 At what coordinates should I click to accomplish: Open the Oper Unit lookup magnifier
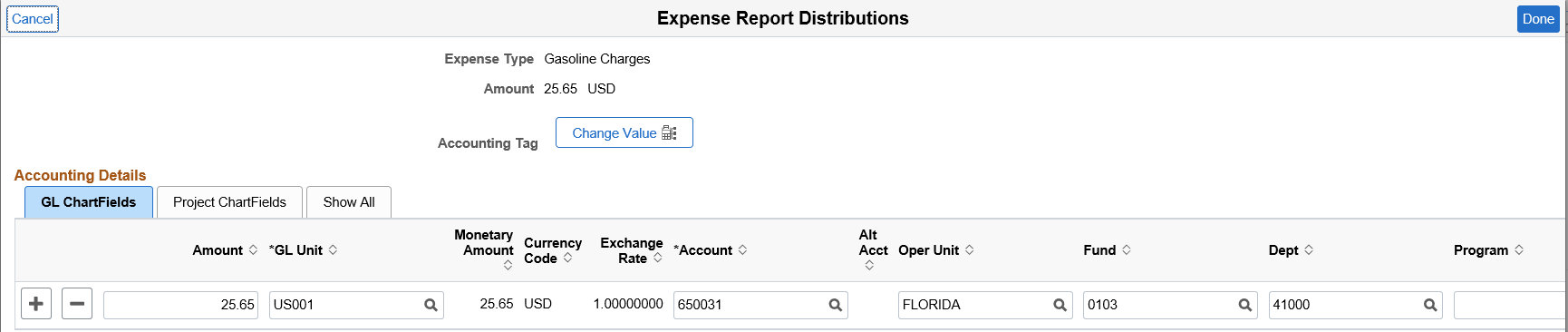pyautogui.click(x=1060, y=305)
